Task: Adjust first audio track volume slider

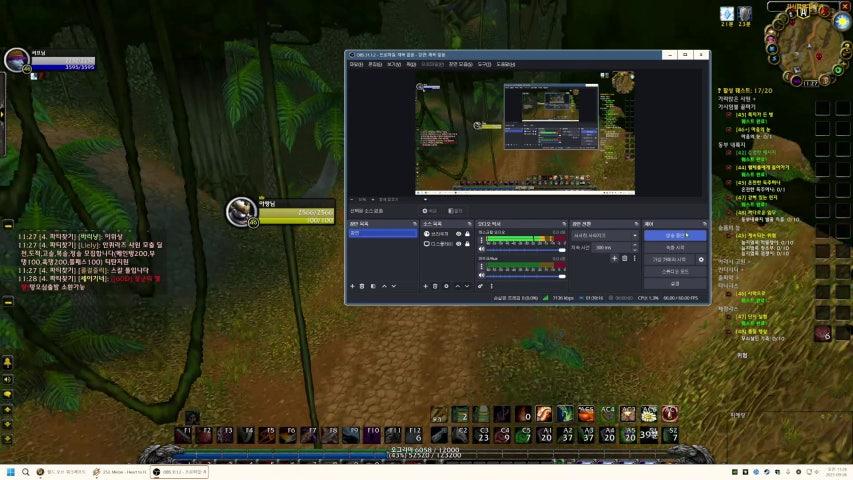Action: click(x=526, y=250)
